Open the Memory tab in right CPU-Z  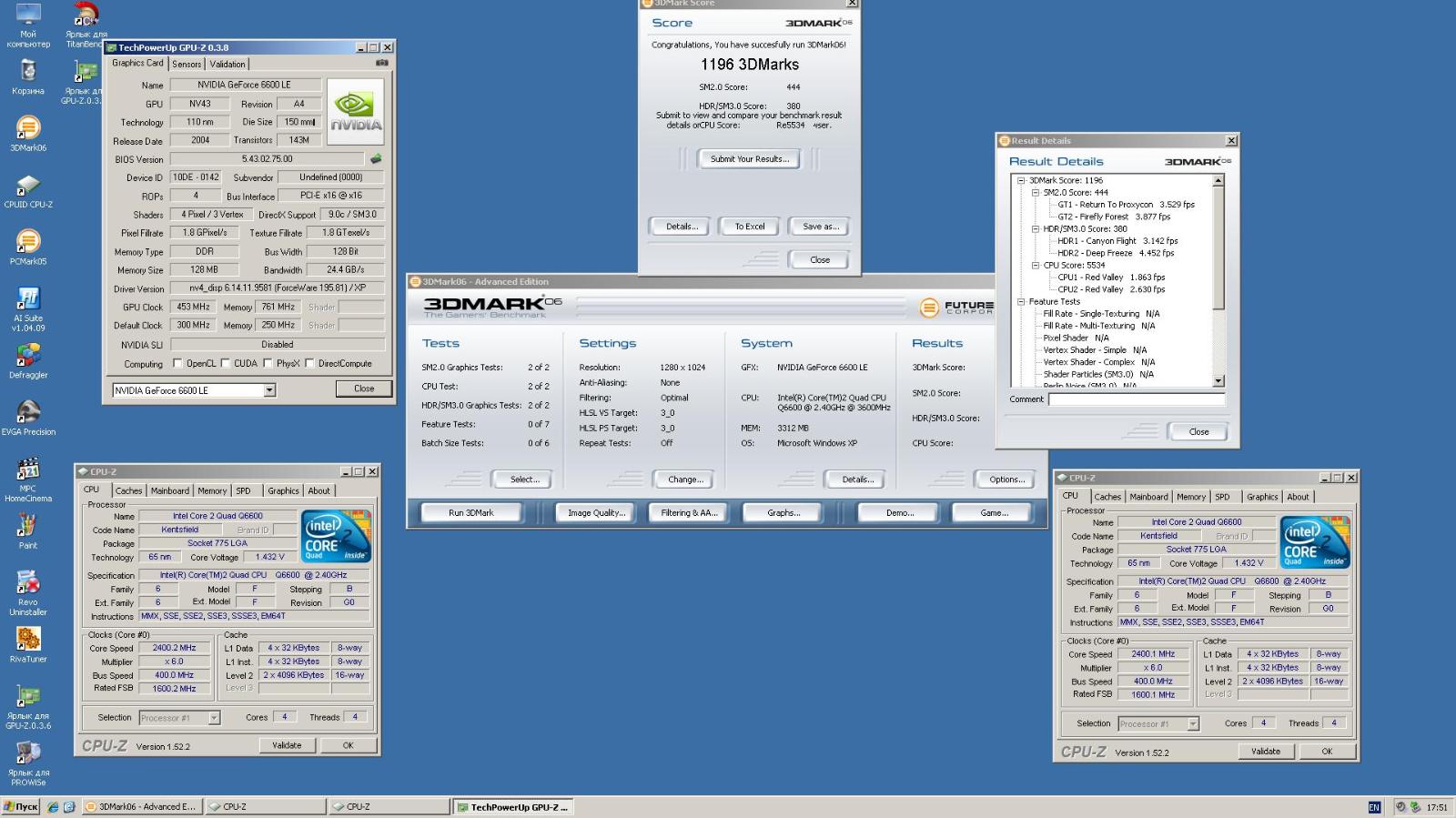1191,497
